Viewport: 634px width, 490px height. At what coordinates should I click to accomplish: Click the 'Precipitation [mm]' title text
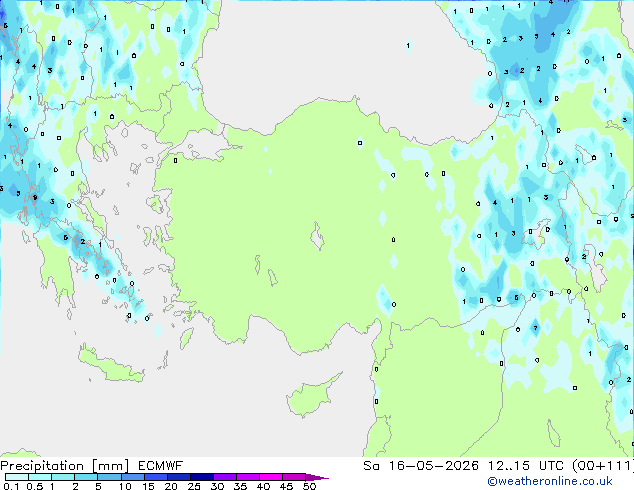(x=65, y=466)
